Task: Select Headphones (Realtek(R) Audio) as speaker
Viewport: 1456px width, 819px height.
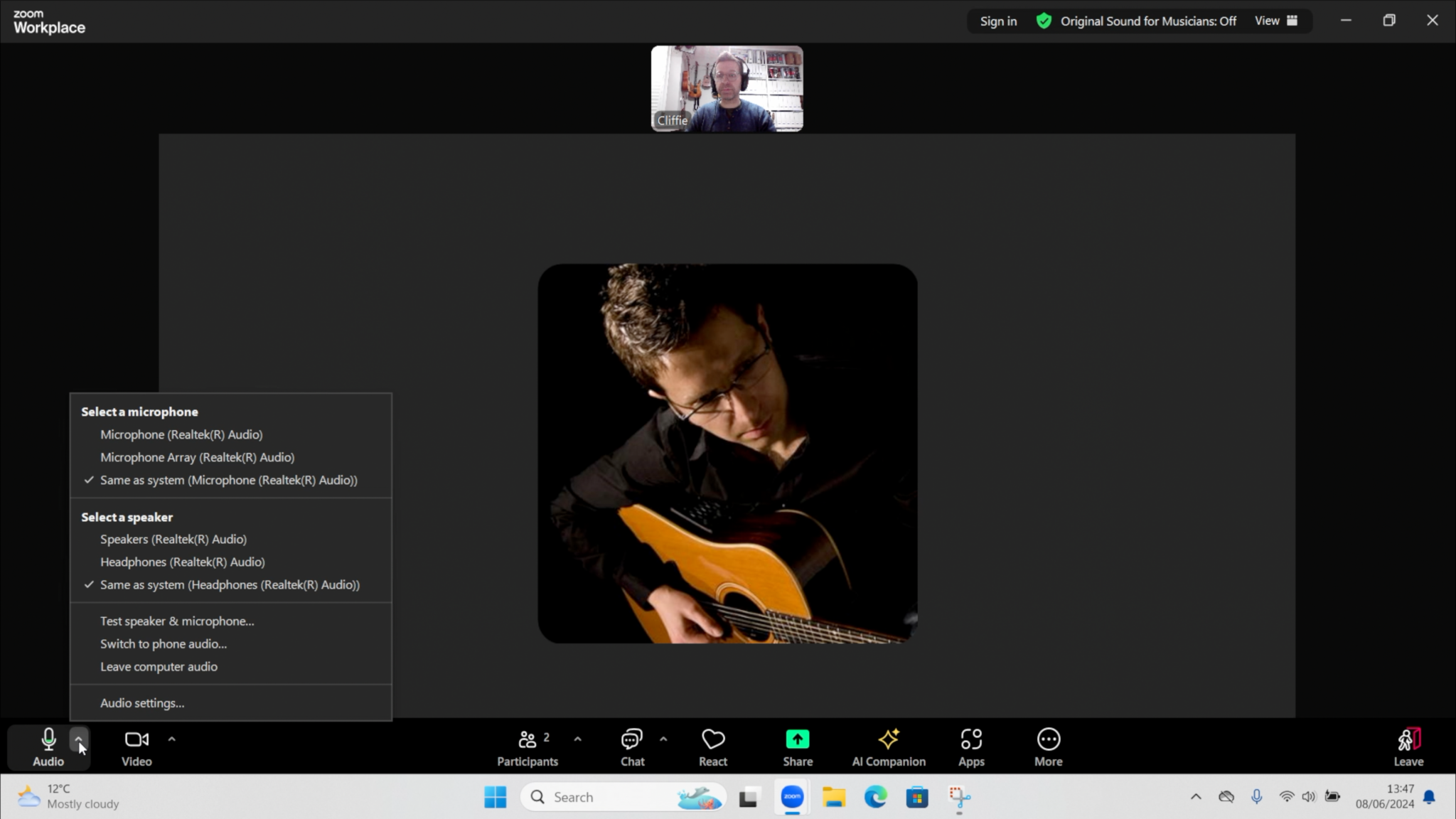Action: point(183,562)
